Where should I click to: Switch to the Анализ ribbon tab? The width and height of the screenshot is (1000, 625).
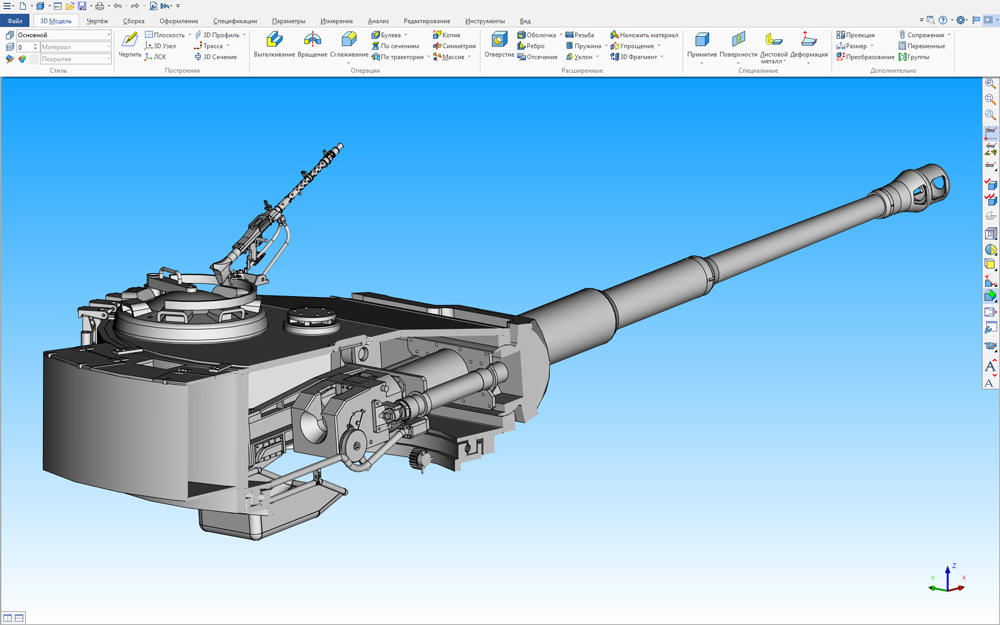point(378,21)
